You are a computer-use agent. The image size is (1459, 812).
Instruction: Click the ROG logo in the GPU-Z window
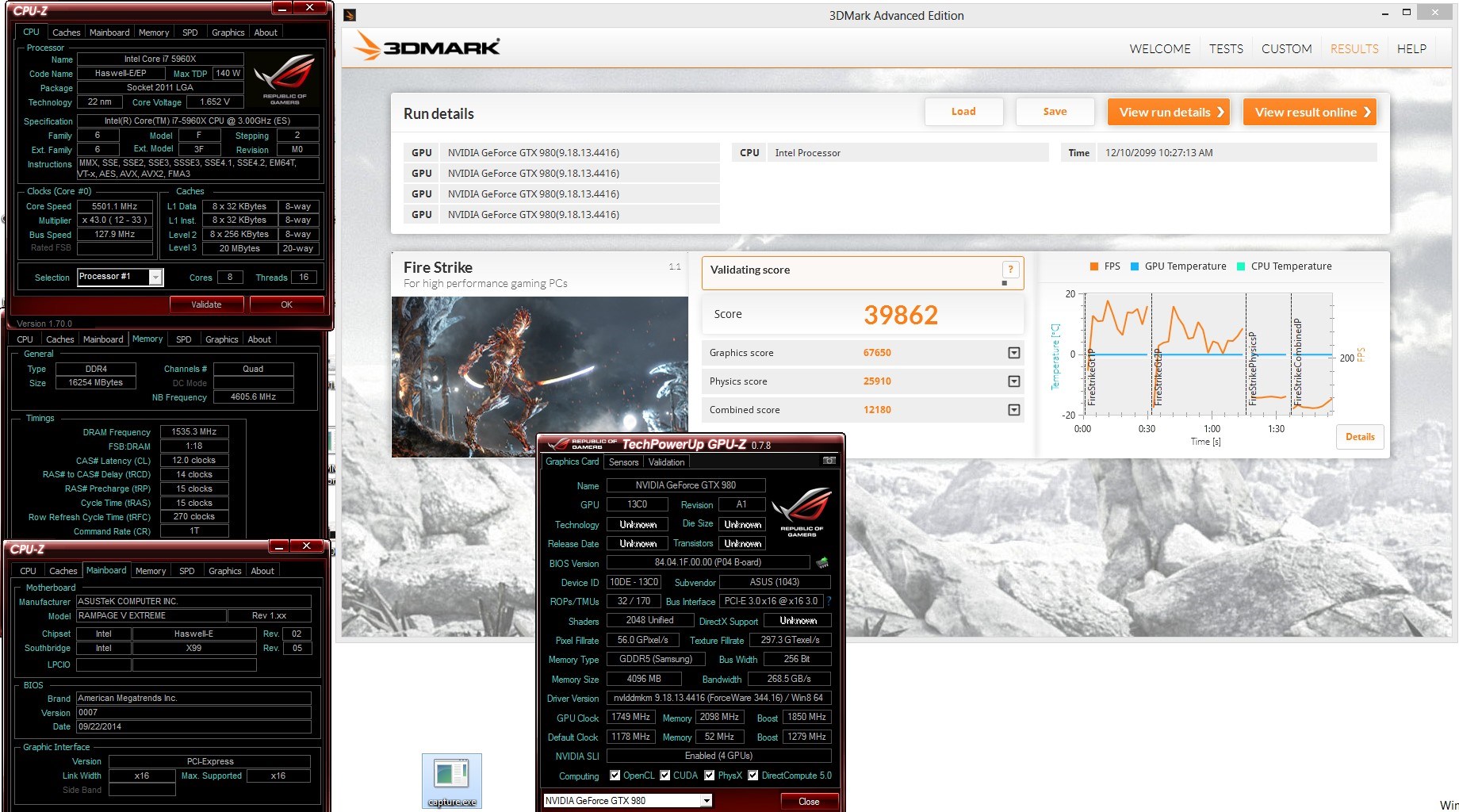click(802, 512)
